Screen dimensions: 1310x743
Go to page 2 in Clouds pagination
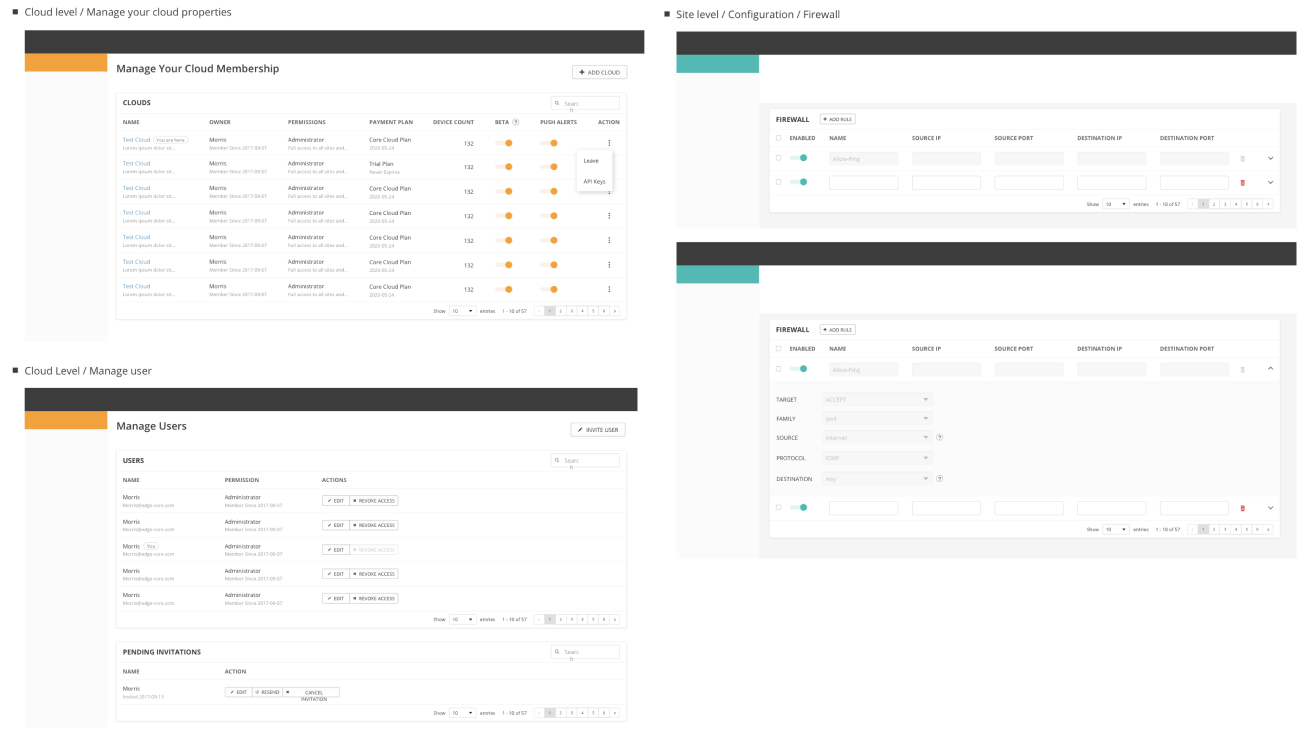coord(560,311)
